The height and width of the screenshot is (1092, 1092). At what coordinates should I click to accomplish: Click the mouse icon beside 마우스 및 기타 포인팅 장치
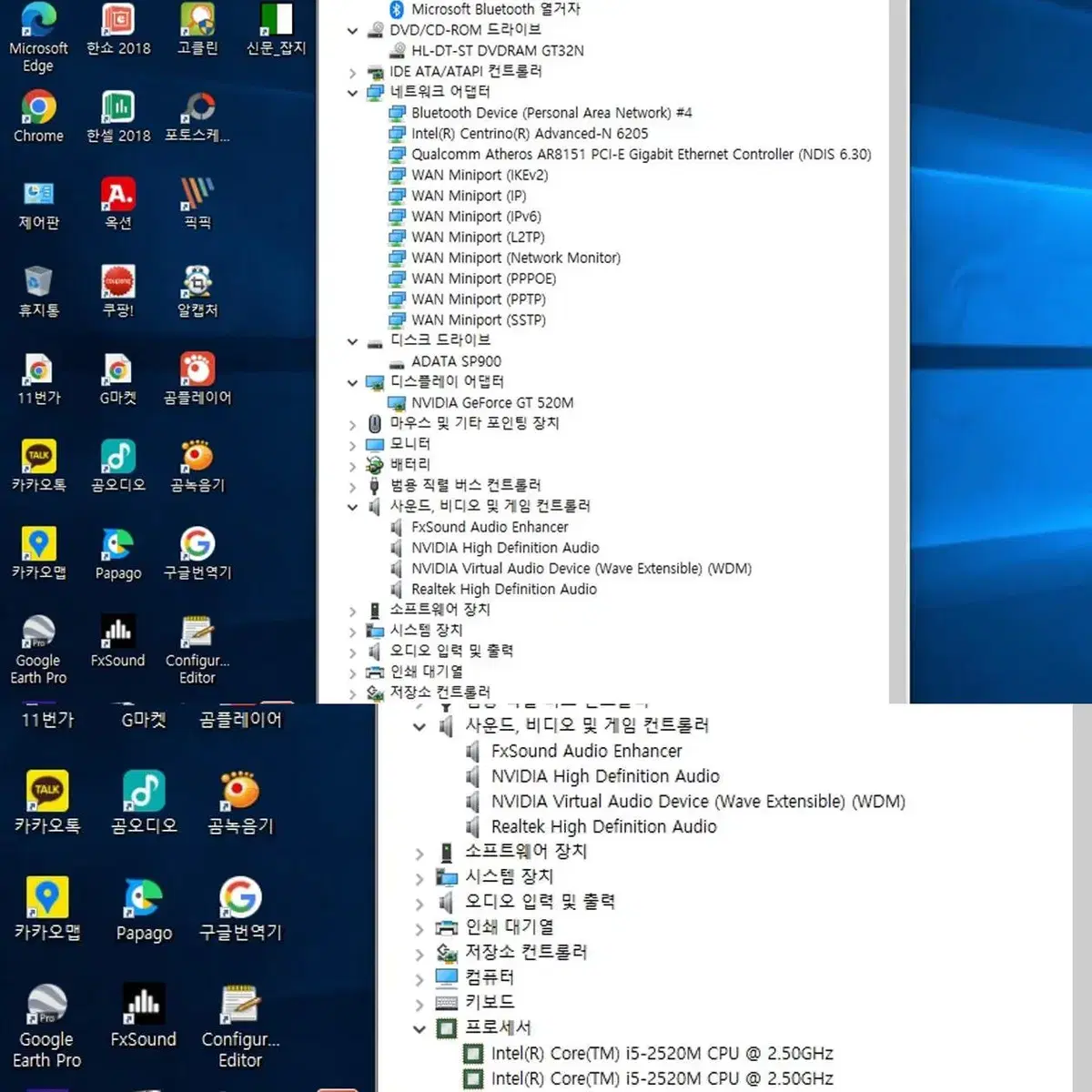coord(374,423)
